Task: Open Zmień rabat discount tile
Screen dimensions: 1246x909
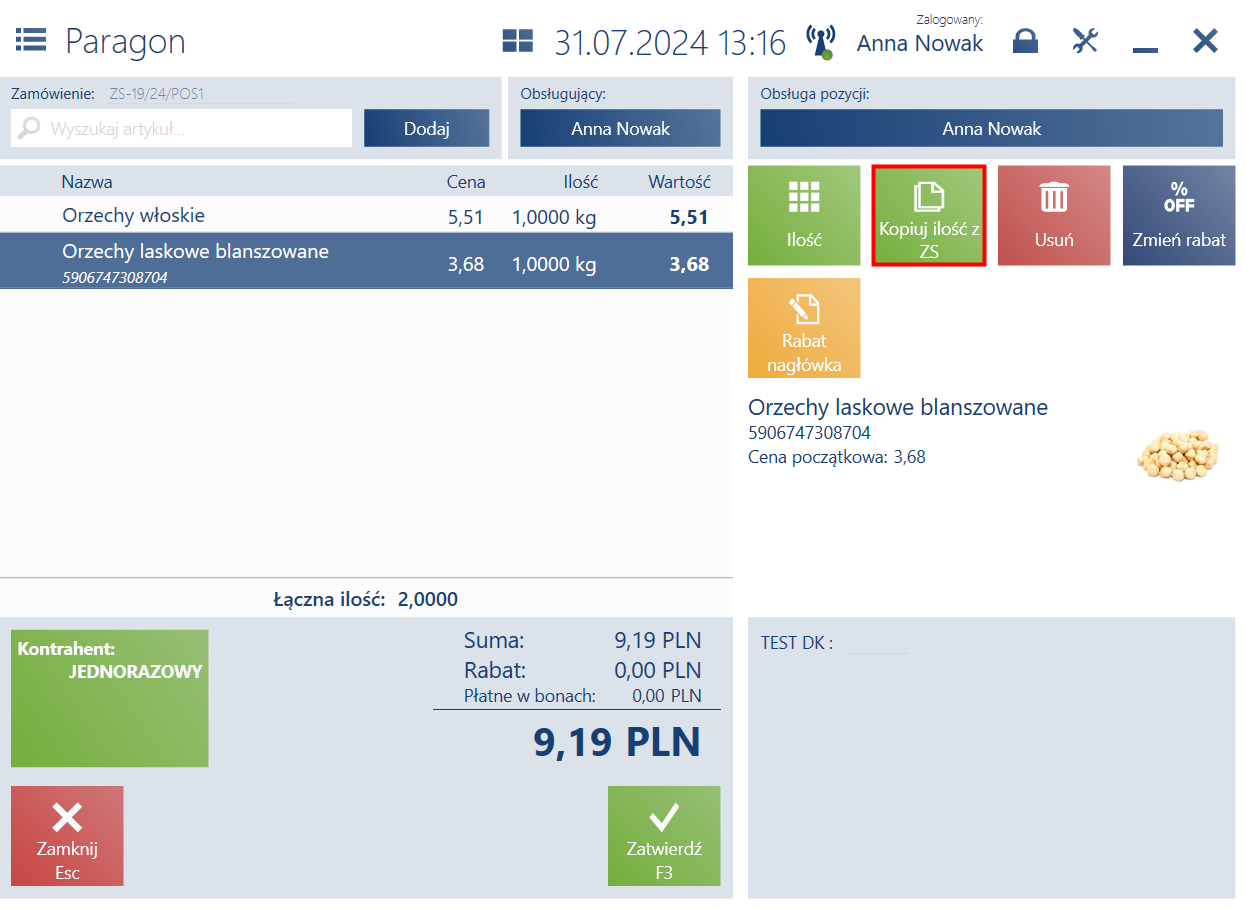Action: pyautogui.click(x=1179, y=215)
